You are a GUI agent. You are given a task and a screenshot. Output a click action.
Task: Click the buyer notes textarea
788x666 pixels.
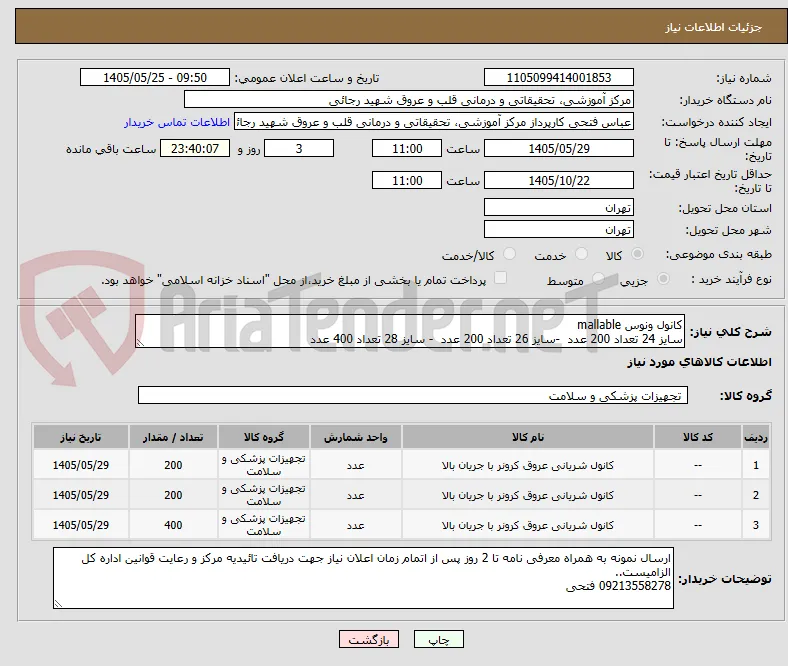click(363, 578)
